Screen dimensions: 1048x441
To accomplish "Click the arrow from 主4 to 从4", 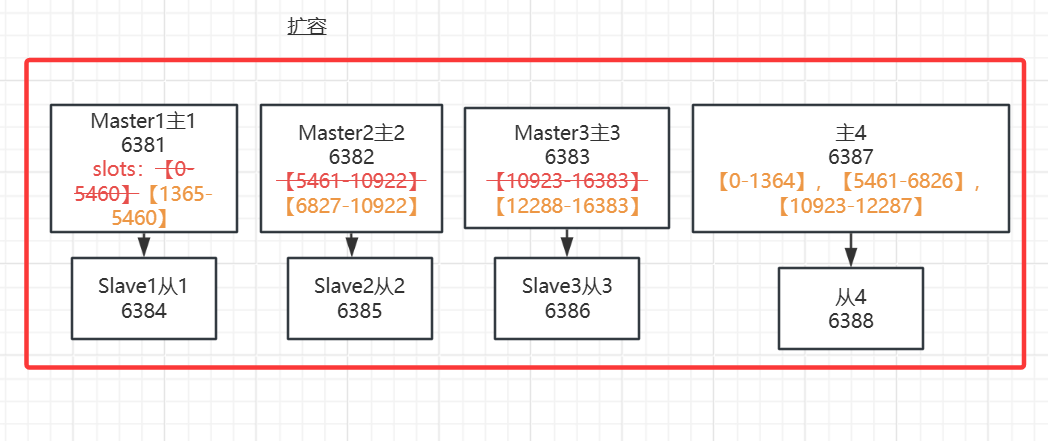I will [850, 250].
